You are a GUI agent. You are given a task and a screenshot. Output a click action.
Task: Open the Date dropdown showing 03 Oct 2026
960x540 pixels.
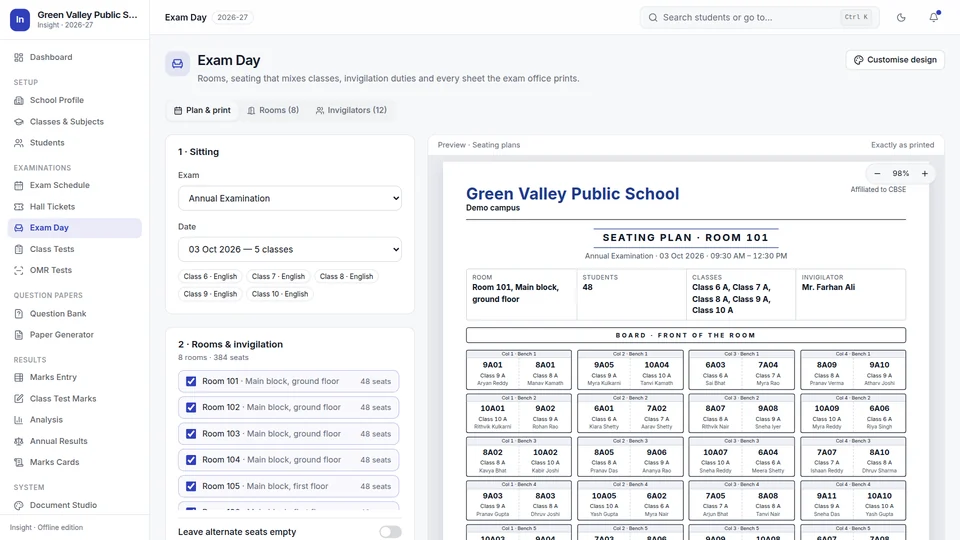point(290,250)
